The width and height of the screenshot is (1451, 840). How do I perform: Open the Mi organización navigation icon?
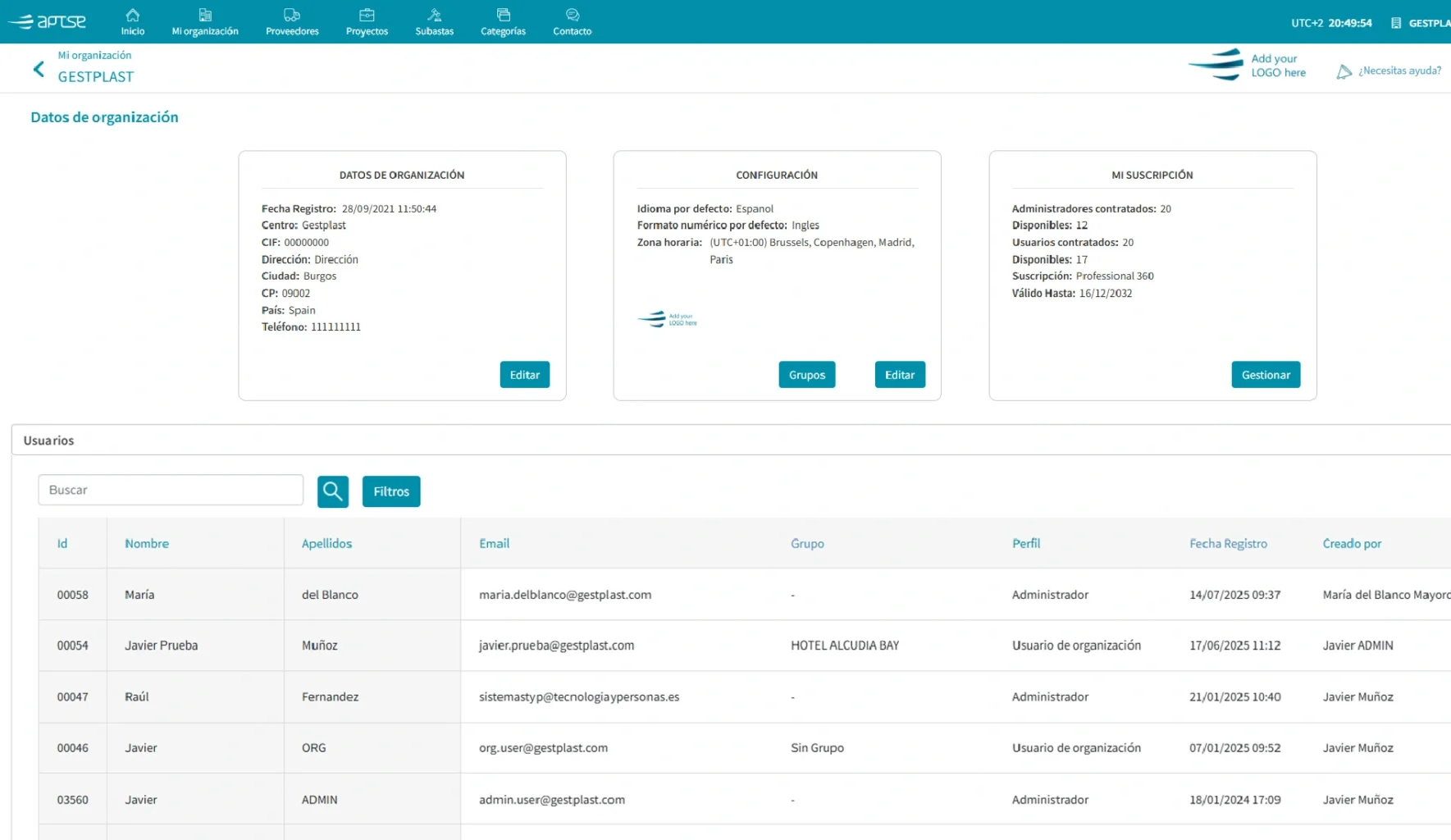tap(204, 14)
